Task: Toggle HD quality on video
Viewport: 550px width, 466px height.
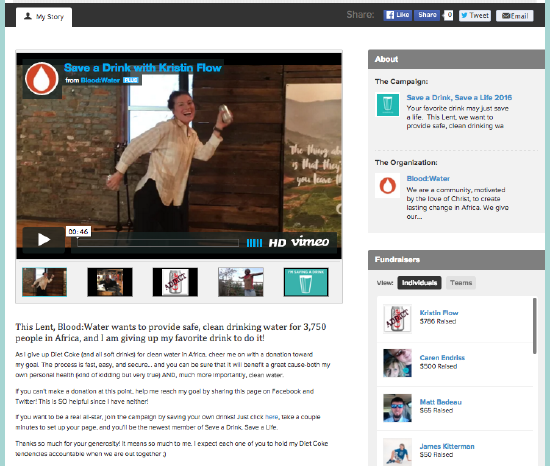Action: [277, 243]
